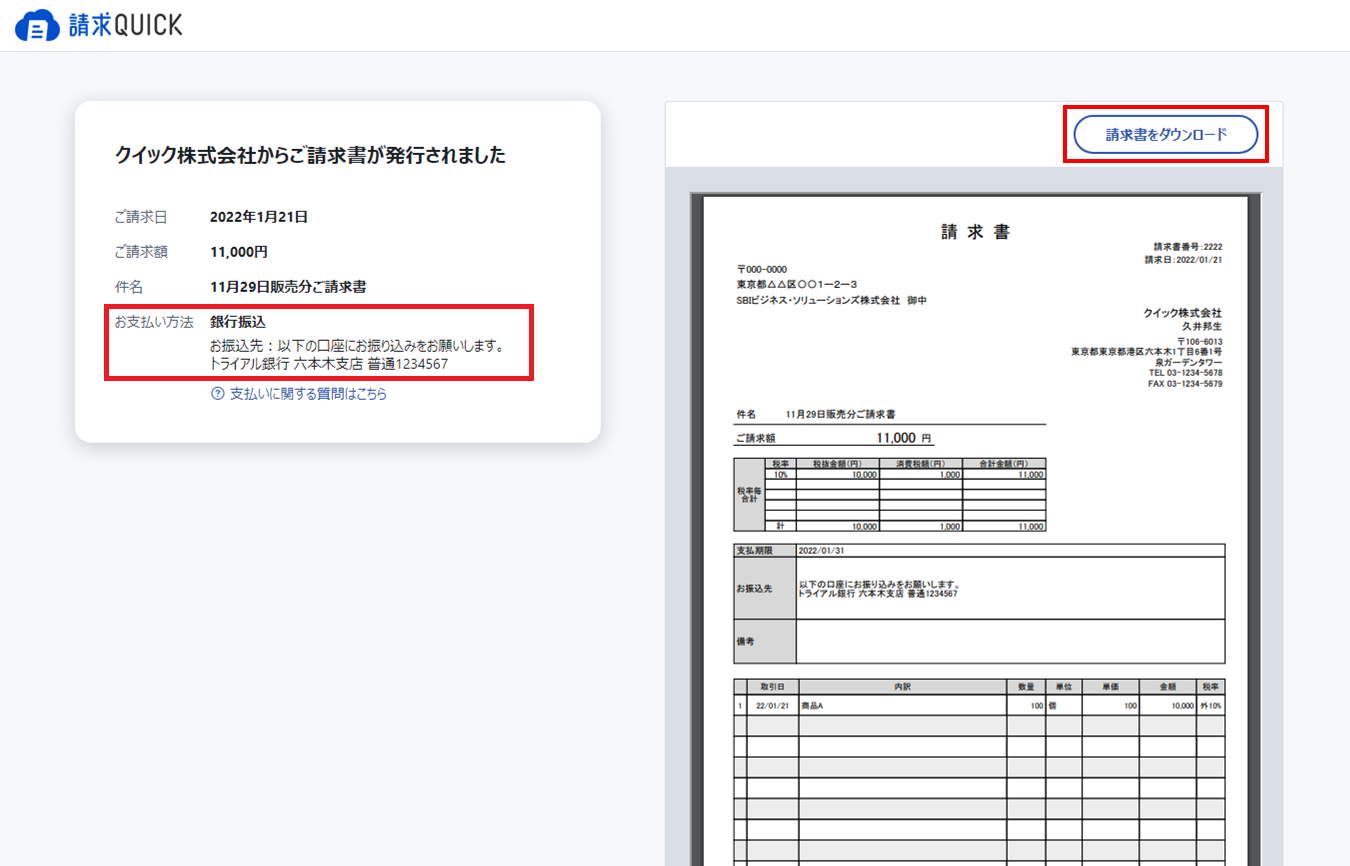Click the 金額 column header
This screenshot has height=866, width=1350.
click(1168, 688)
